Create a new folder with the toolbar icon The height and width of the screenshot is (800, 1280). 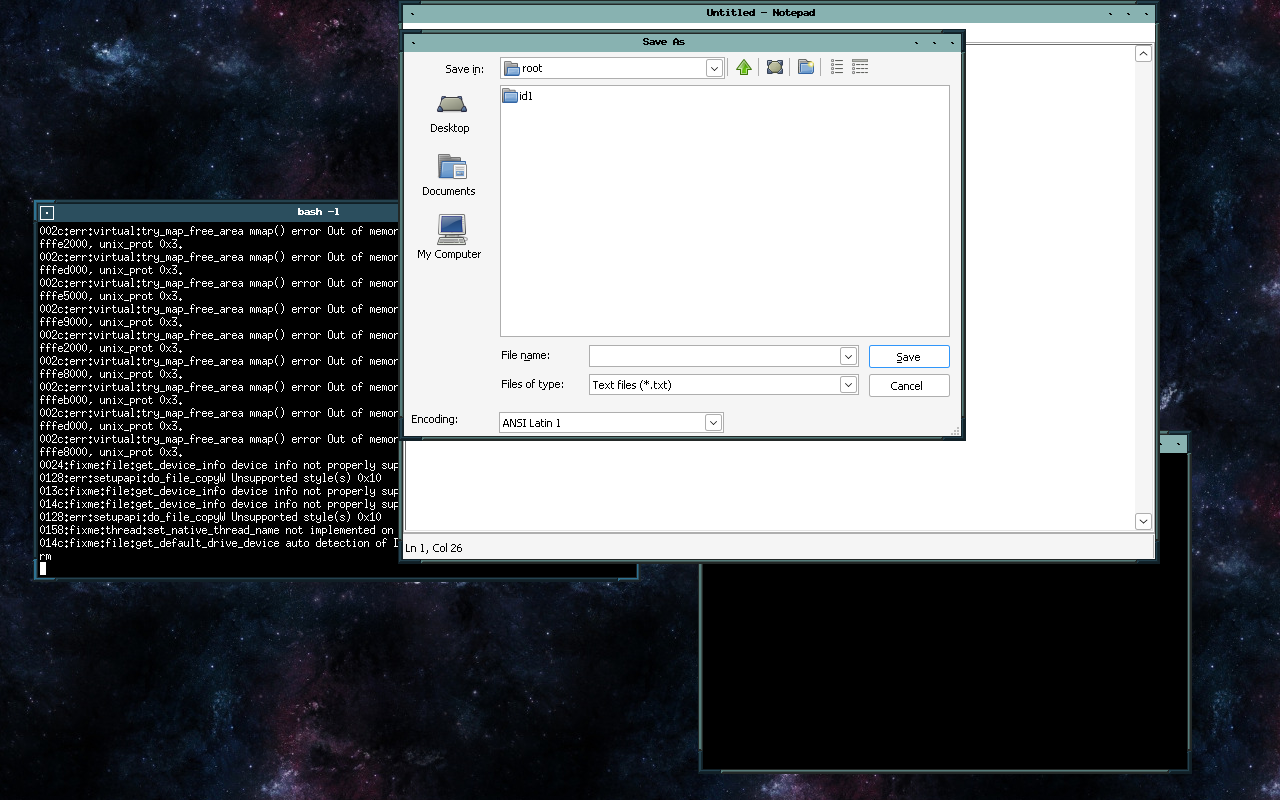[805, 67]
